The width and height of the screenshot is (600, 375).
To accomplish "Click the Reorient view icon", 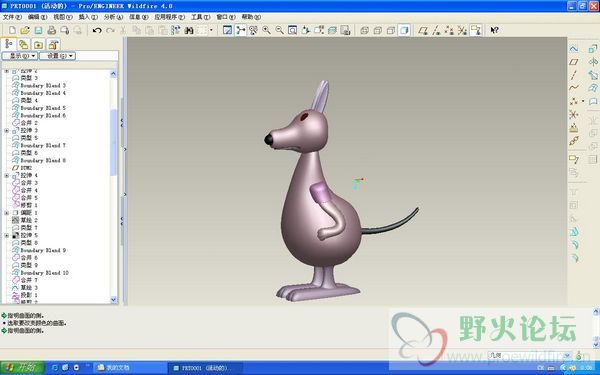I will [306, 30].
